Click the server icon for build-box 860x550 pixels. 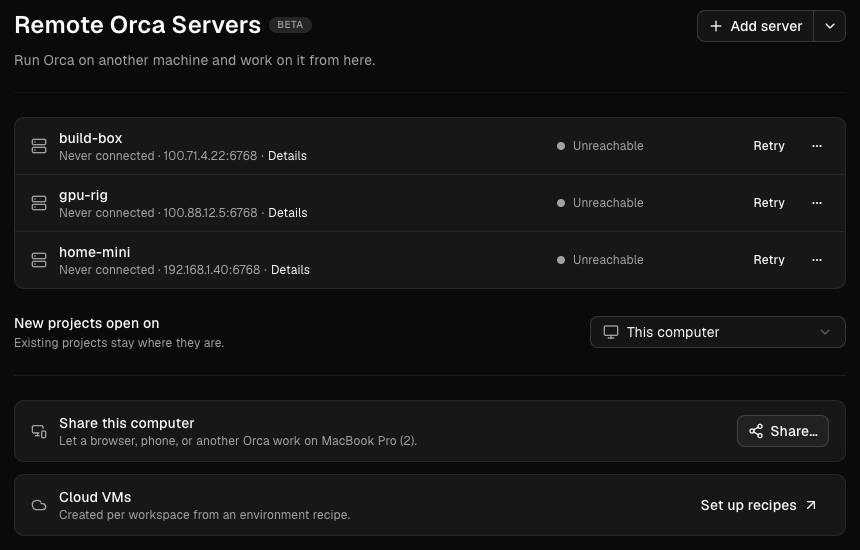39,146
